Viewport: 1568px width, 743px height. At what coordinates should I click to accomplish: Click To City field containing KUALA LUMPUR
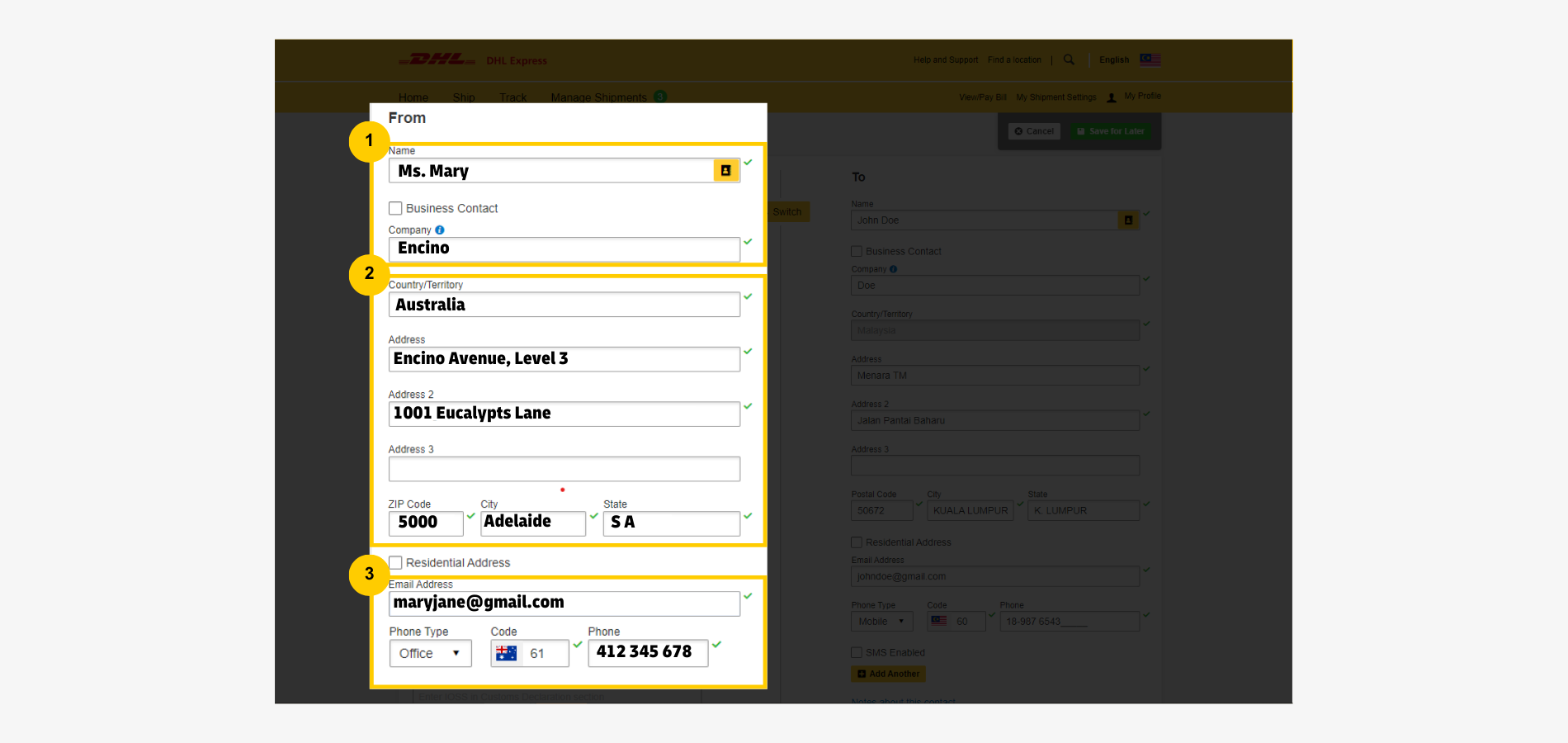click(971, 510)
